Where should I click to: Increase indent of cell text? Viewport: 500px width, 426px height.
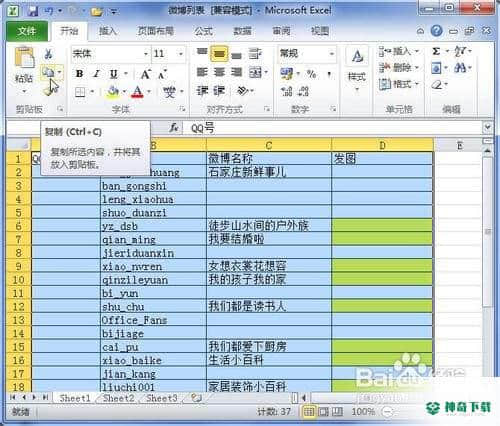219,91
